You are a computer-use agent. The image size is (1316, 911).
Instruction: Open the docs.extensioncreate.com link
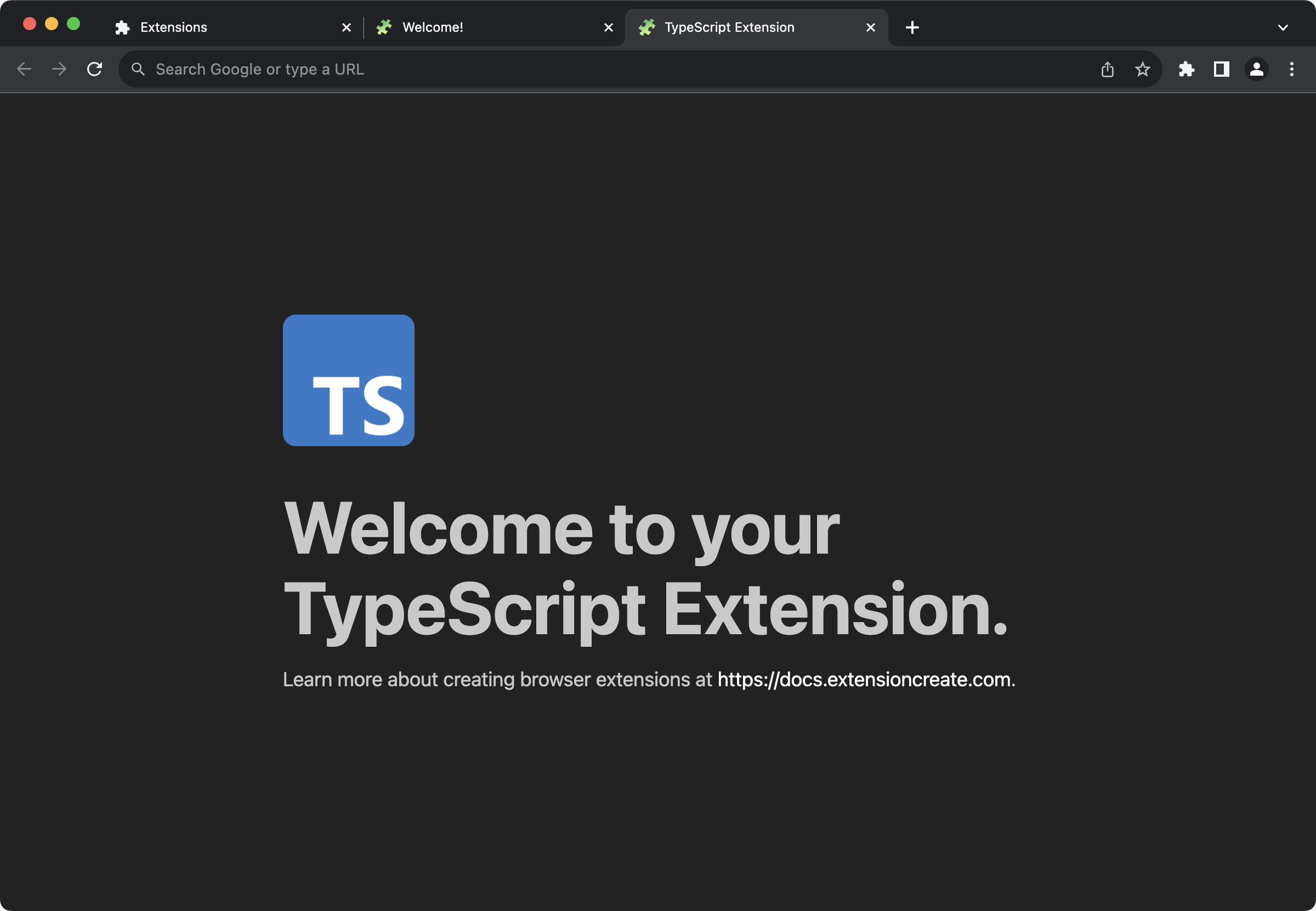pyautogui.click(x=864, y=679)
